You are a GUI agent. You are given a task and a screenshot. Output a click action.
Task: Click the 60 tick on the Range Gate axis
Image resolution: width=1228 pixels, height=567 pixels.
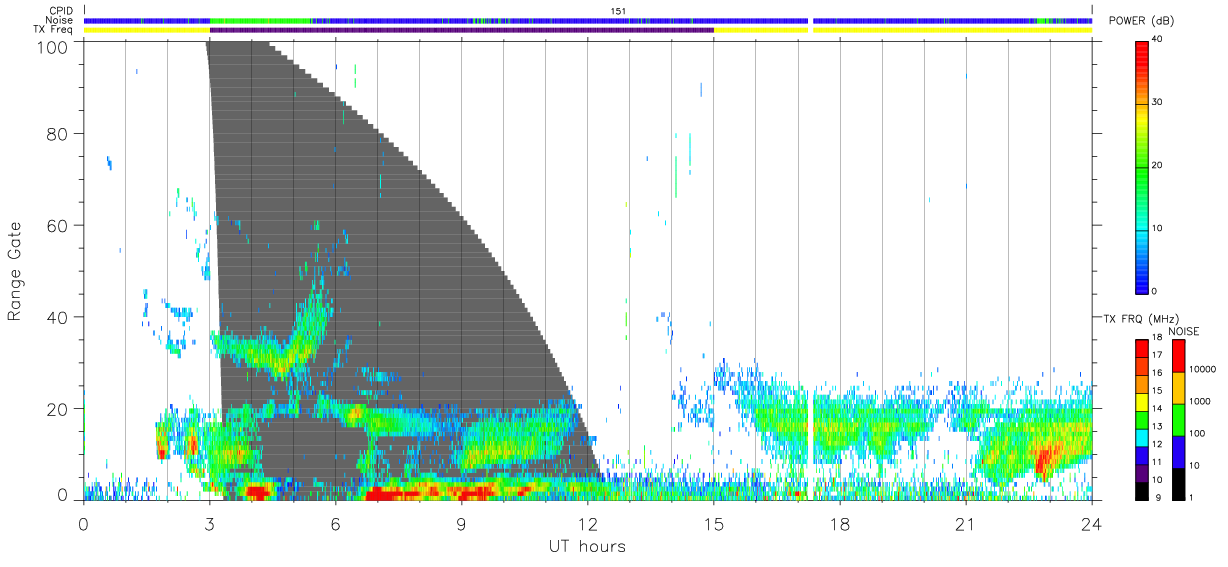56,226
